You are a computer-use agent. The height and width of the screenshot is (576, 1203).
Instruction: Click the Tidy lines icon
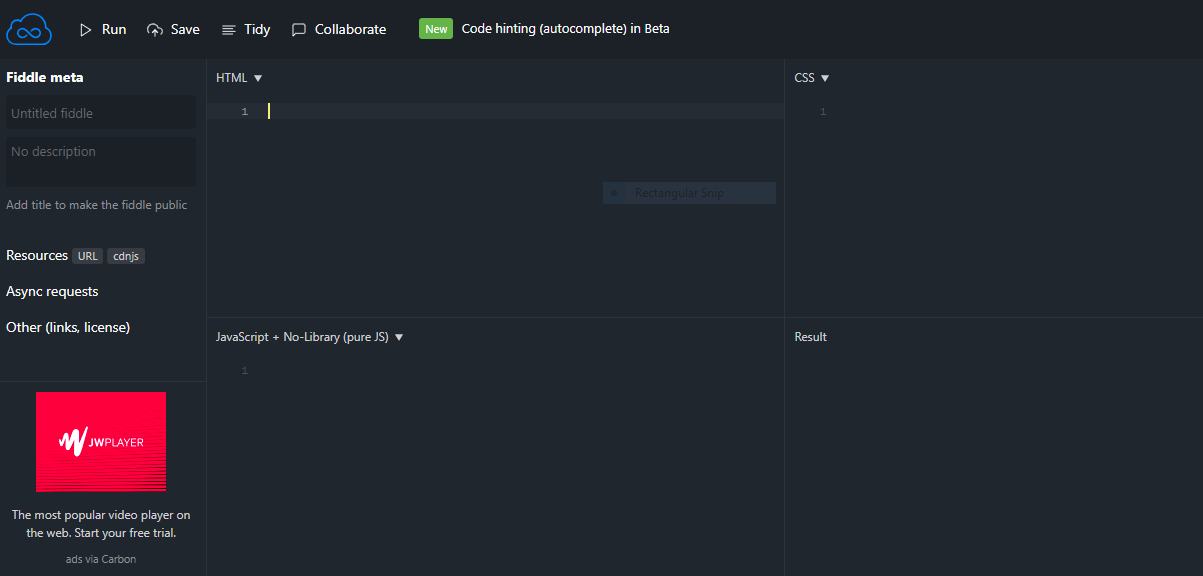pyautogui.click(x=229, y=30)
